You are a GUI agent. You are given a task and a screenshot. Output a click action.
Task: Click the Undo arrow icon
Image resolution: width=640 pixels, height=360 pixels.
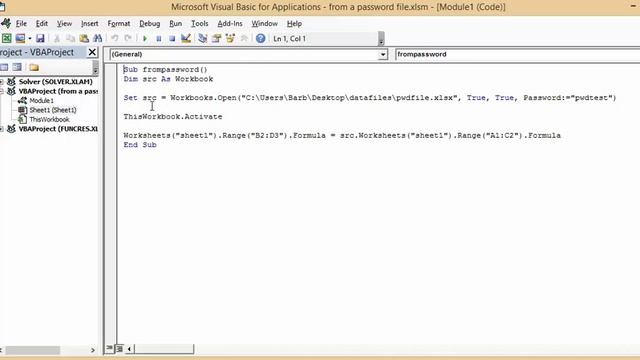(115, 38)
